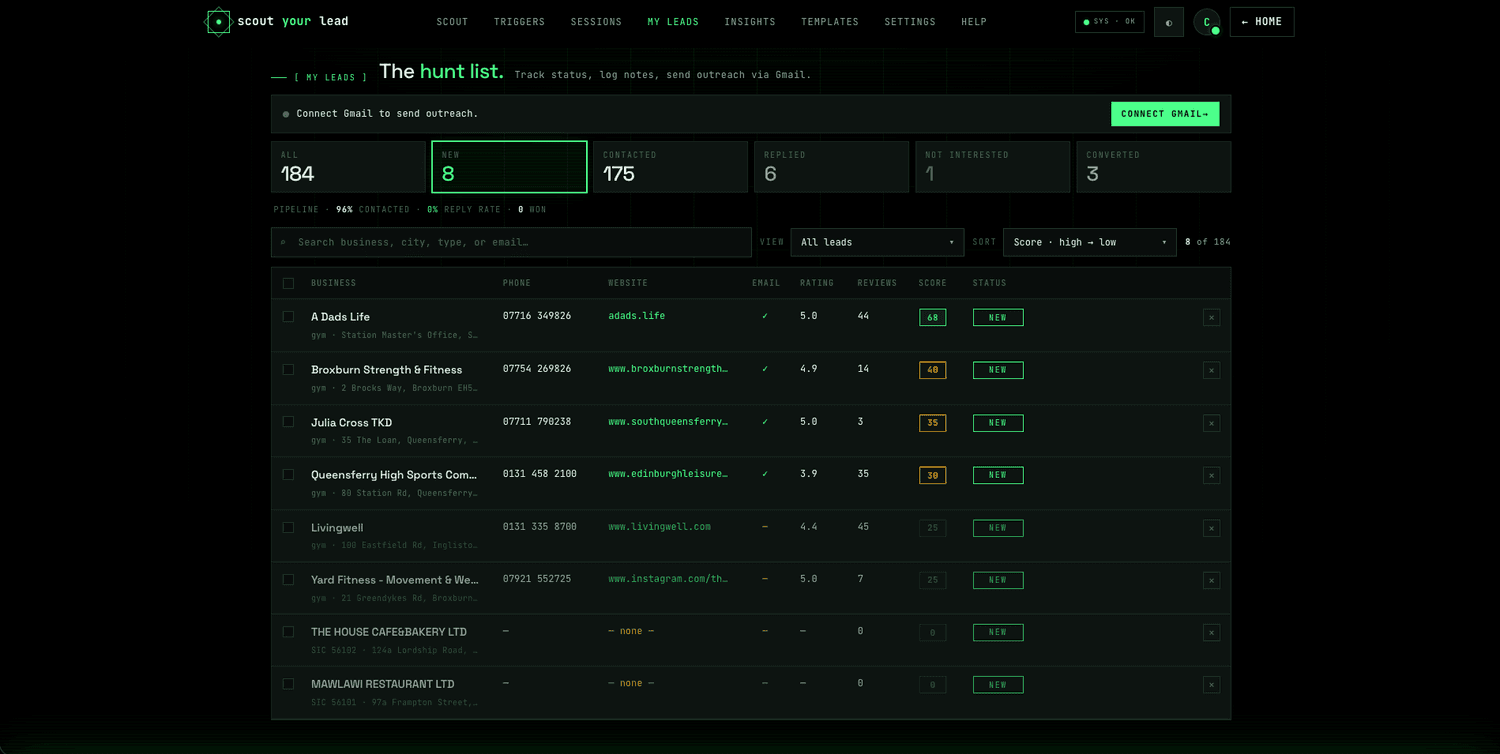
Task: Check the Julia Cross TKD checkbox
Action: pyautogui.click(x=288, y=422)
